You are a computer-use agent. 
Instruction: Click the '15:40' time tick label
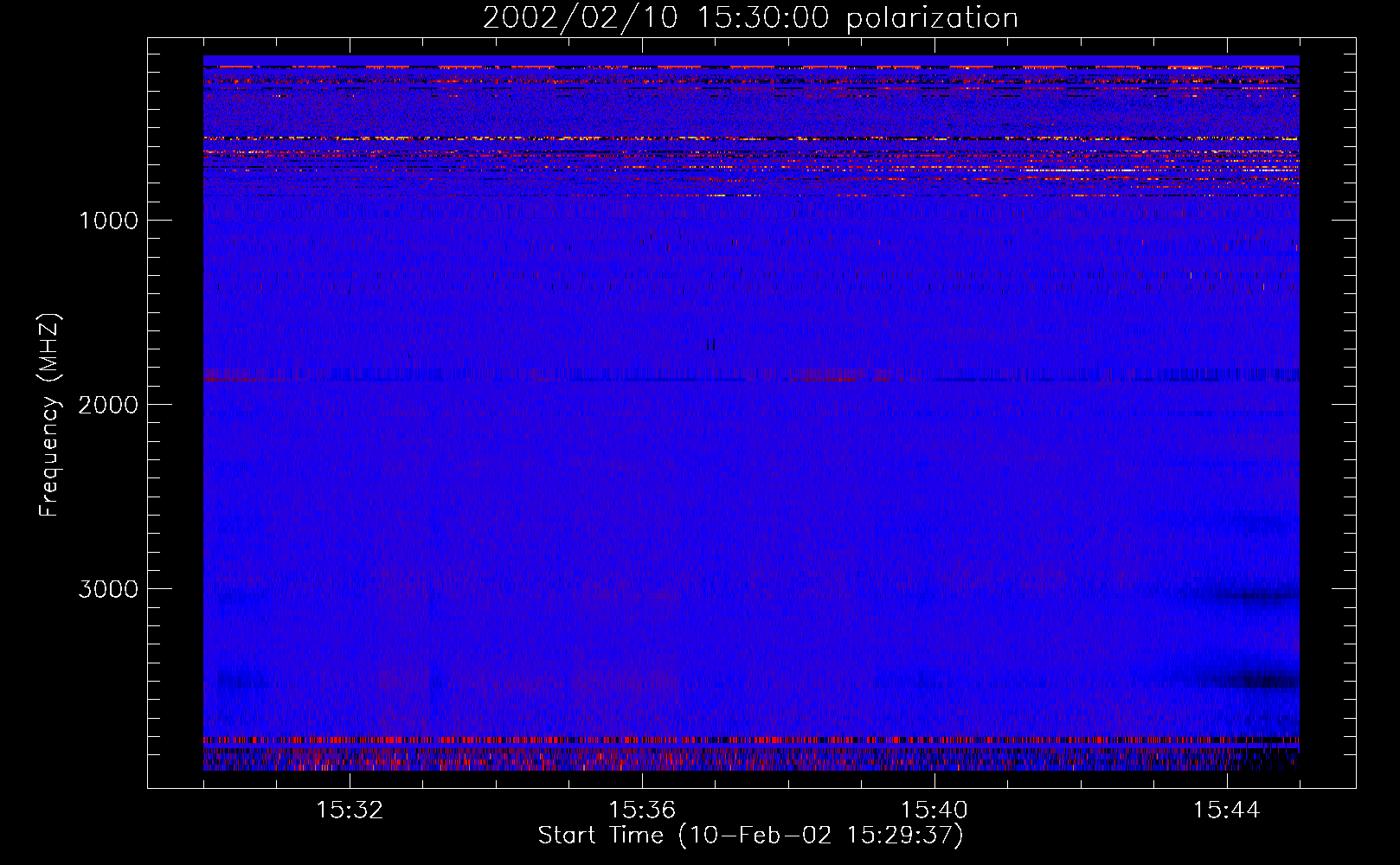pos(934,811)
